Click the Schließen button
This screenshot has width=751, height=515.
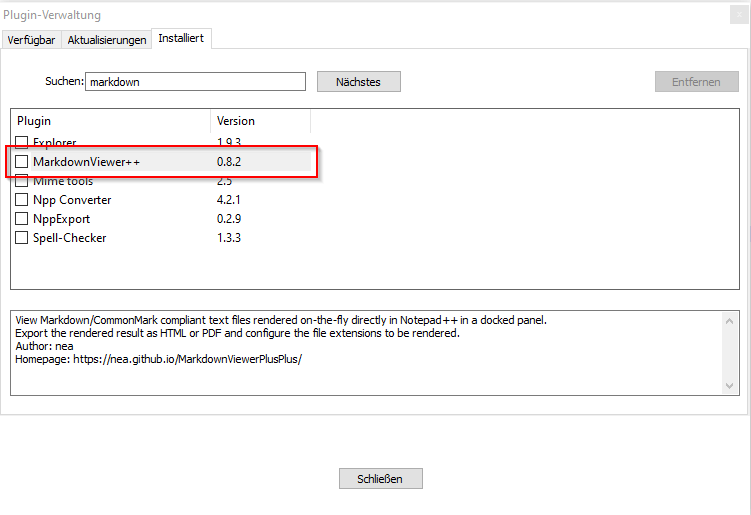click(380, 479)
